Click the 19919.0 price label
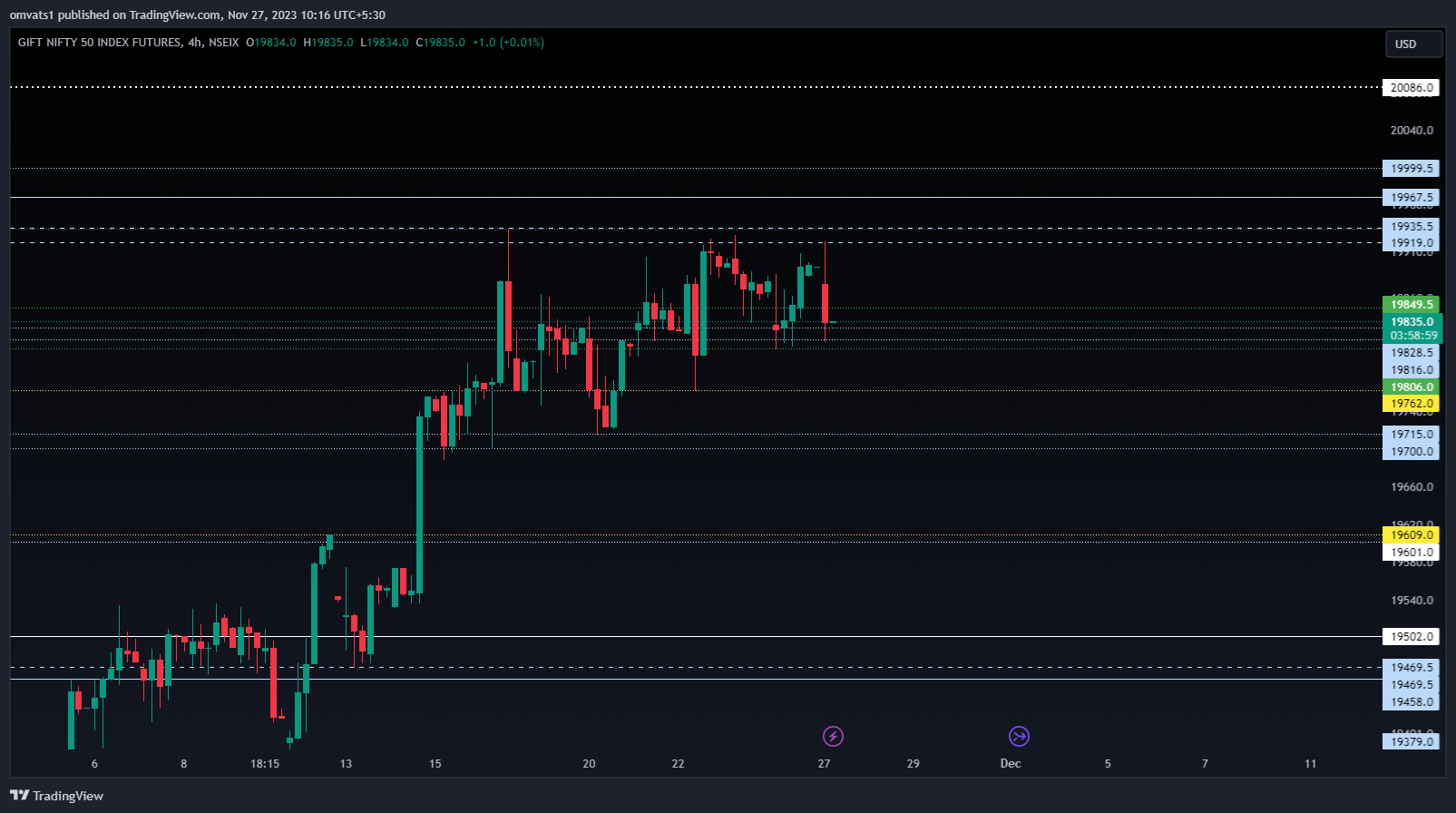Image resolution: width=1456 pixels, height=813 pixels. coord(1411,242)
